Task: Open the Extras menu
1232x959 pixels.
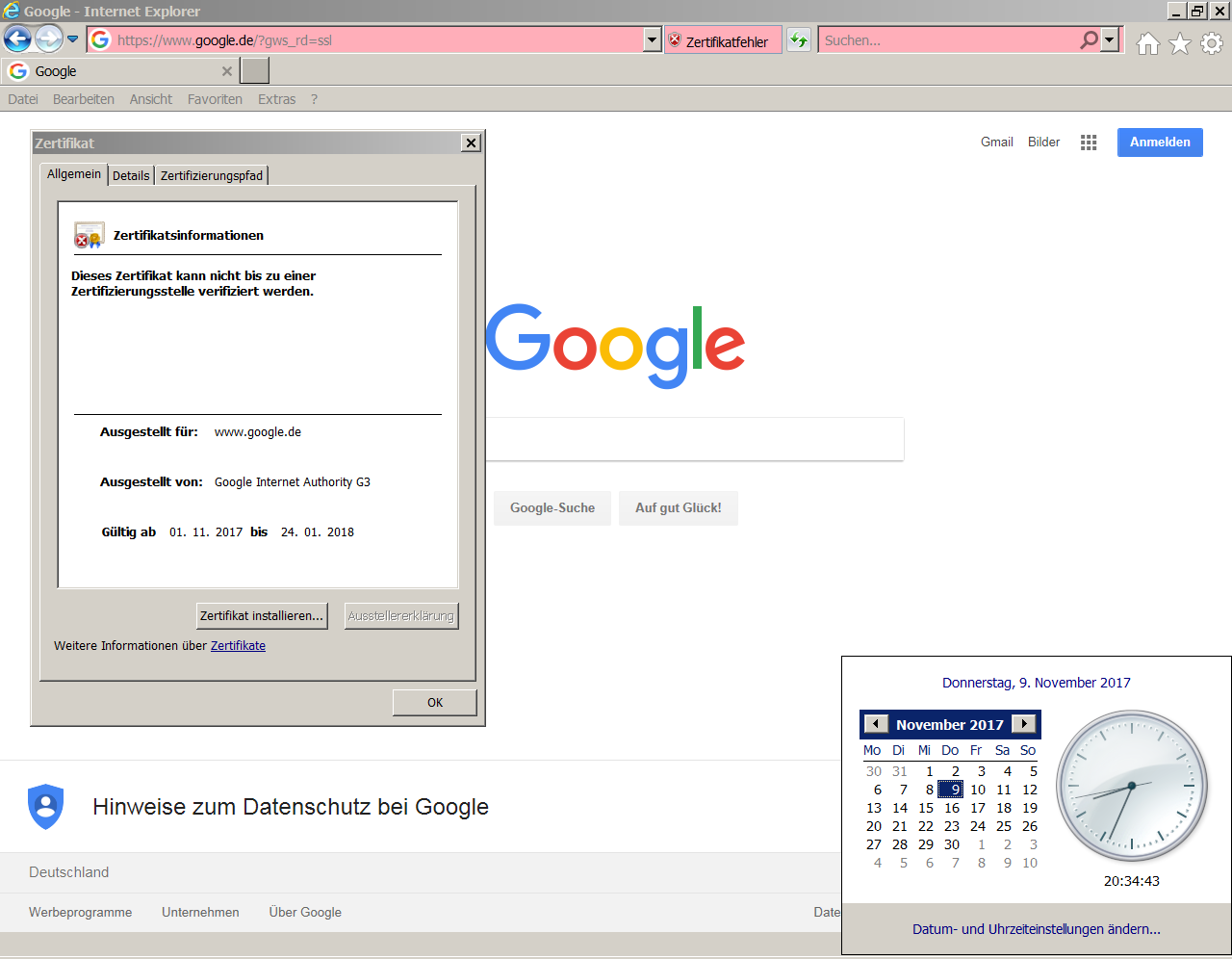Action: click(x=276, y=99)
